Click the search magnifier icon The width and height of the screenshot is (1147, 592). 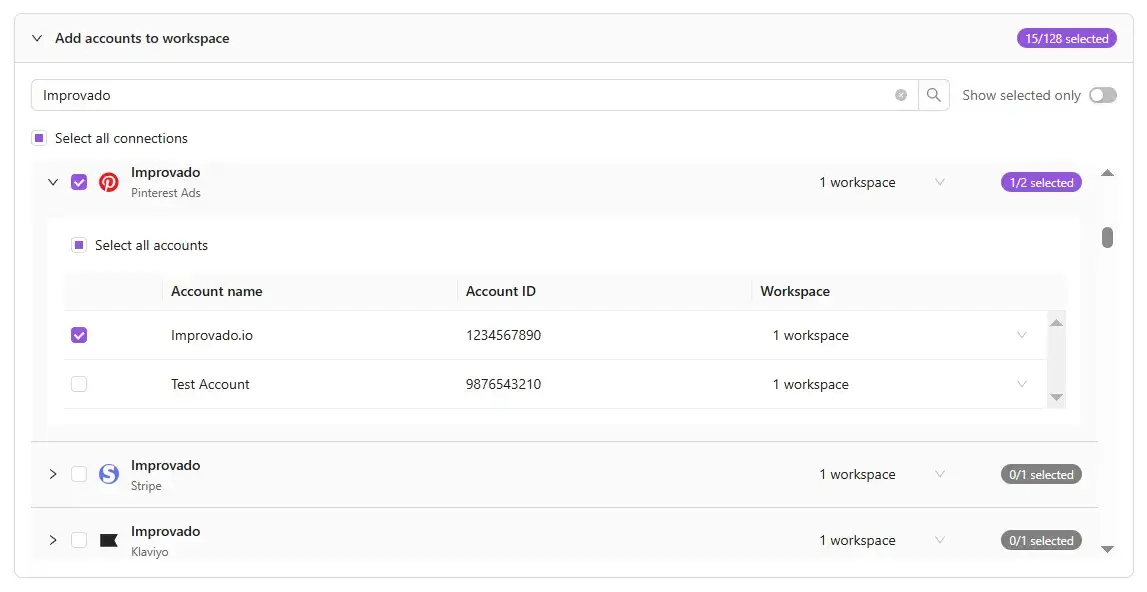[x=933, y=95]
